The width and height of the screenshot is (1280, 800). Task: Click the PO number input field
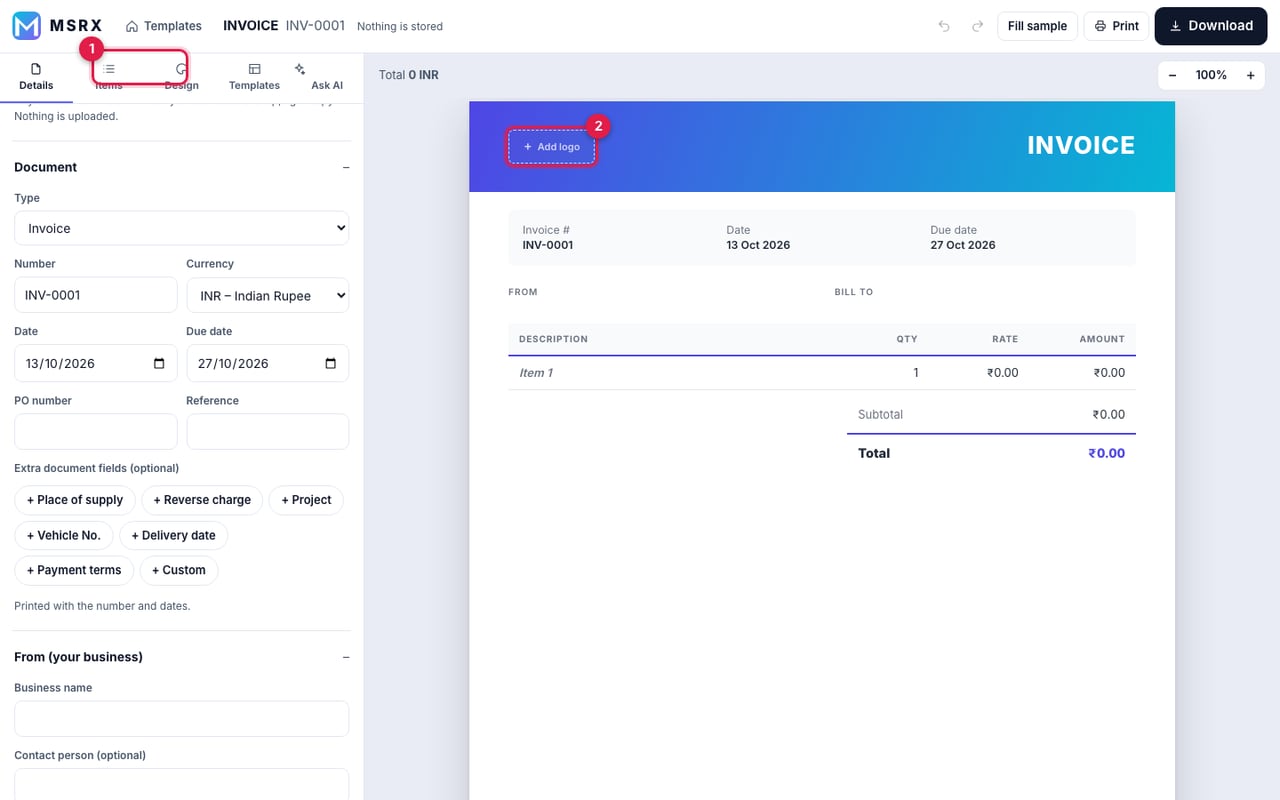pos(96,431)
